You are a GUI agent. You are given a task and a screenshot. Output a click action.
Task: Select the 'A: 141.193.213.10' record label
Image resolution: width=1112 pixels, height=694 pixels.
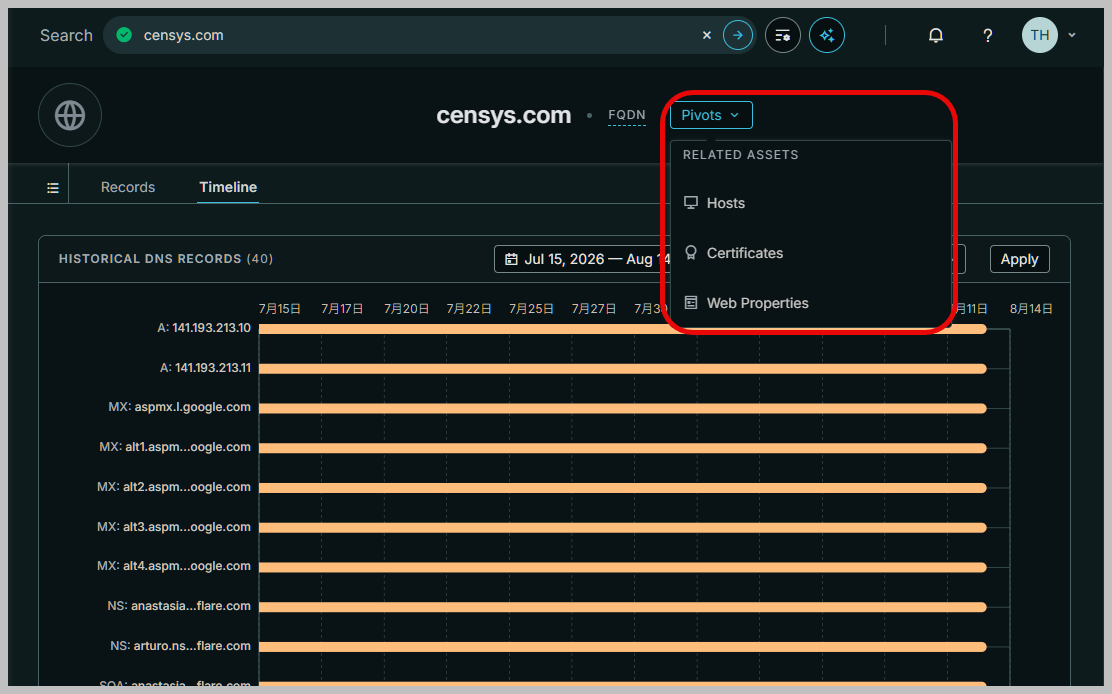pos(204,328)
